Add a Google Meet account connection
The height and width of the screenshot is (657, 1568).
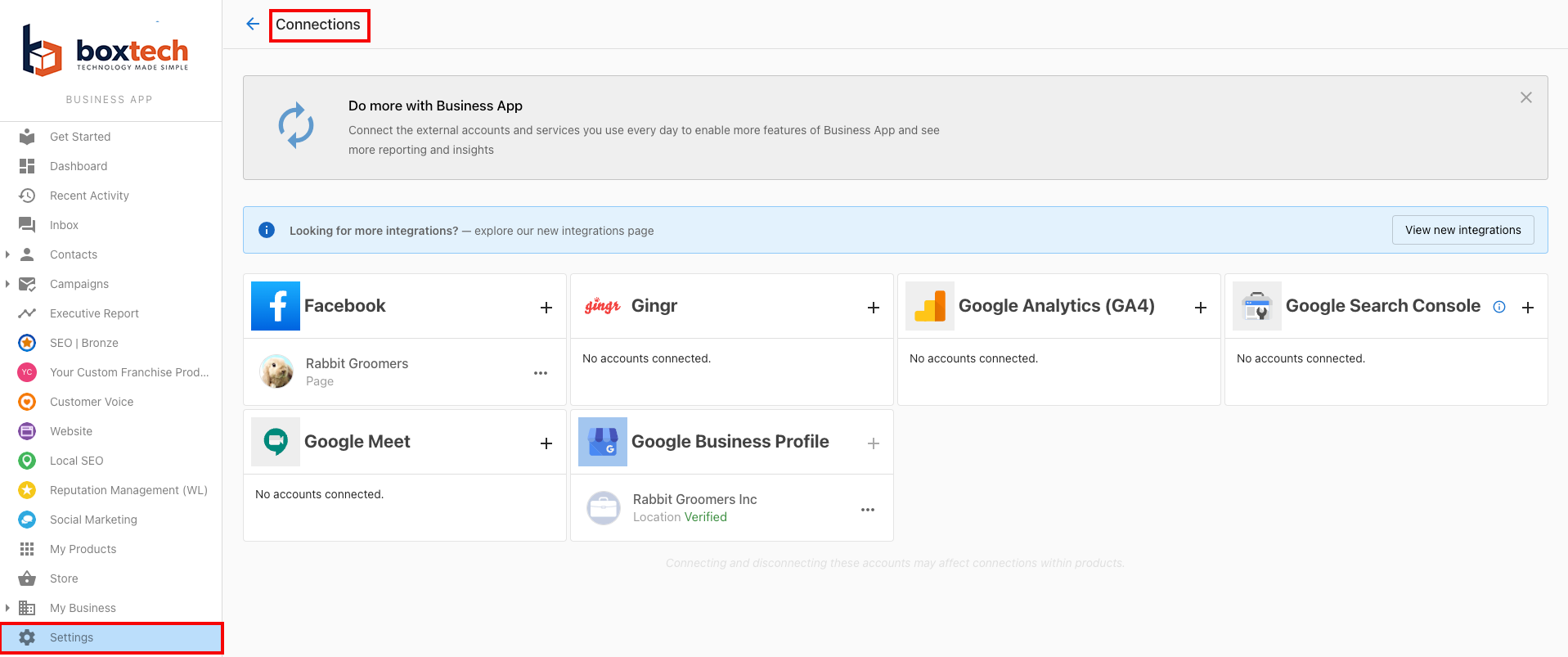coord(546,443)
